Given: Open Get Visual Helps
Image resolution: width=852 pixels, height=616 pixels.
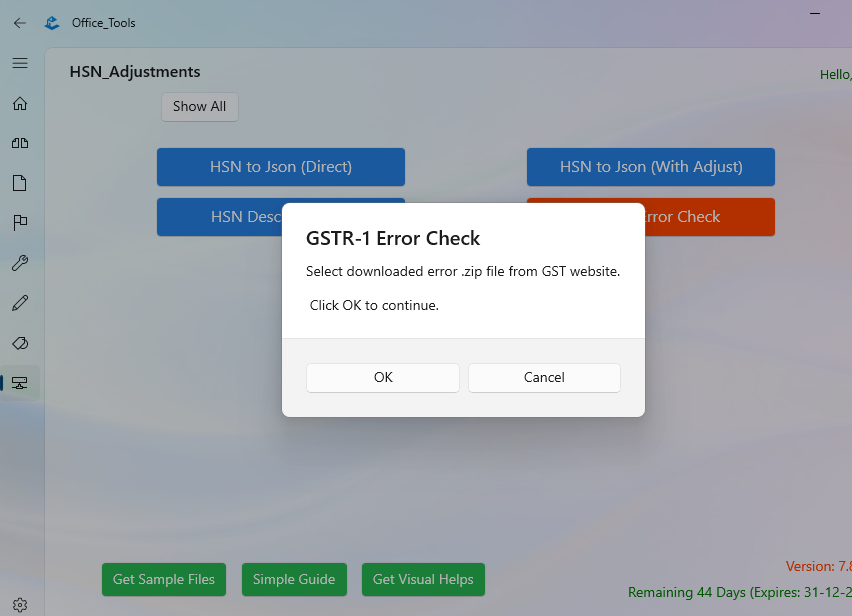Looking at the screenshot, I should (x=423, y=579).
